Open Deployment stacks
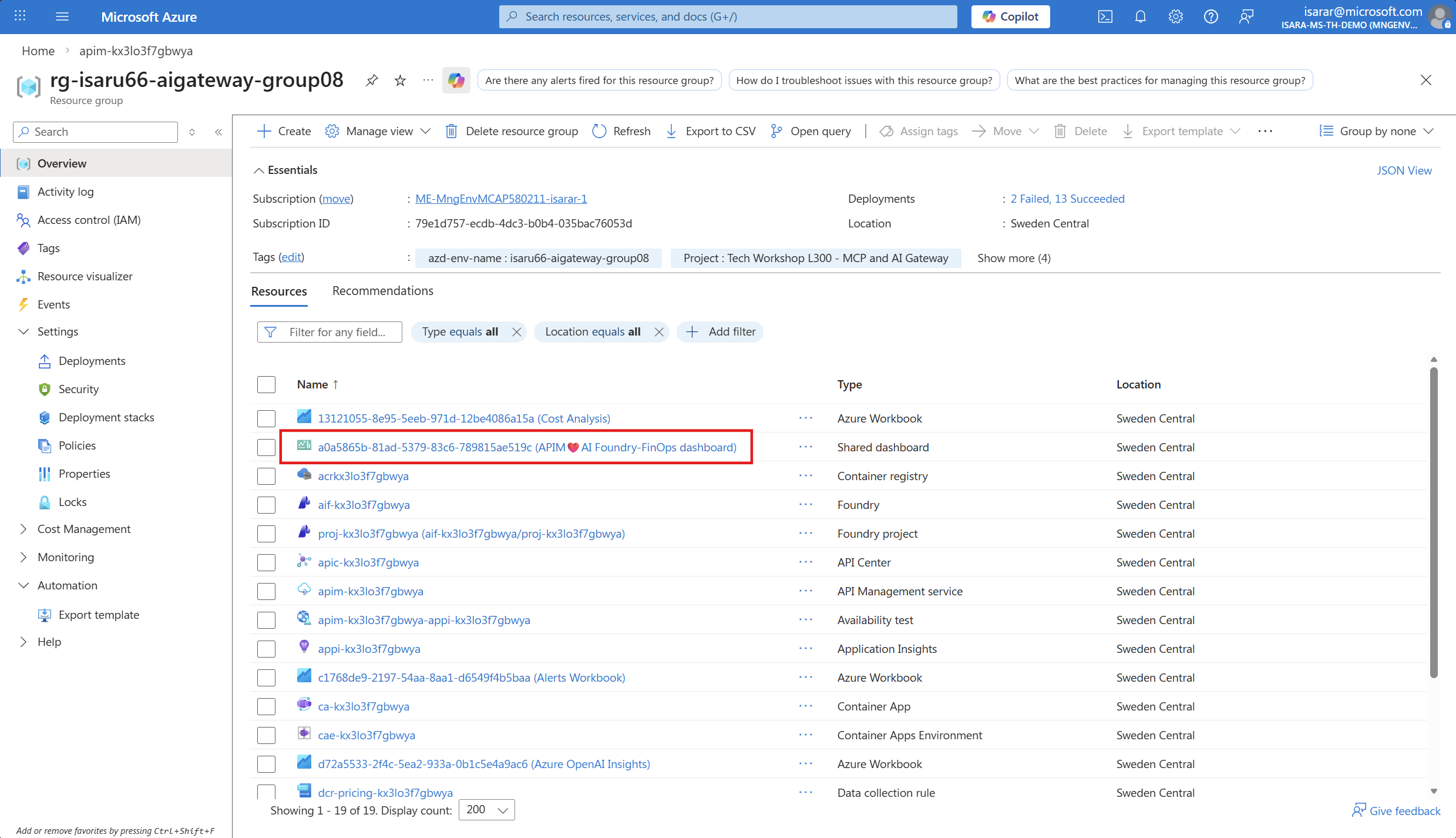 click(106, 417)
